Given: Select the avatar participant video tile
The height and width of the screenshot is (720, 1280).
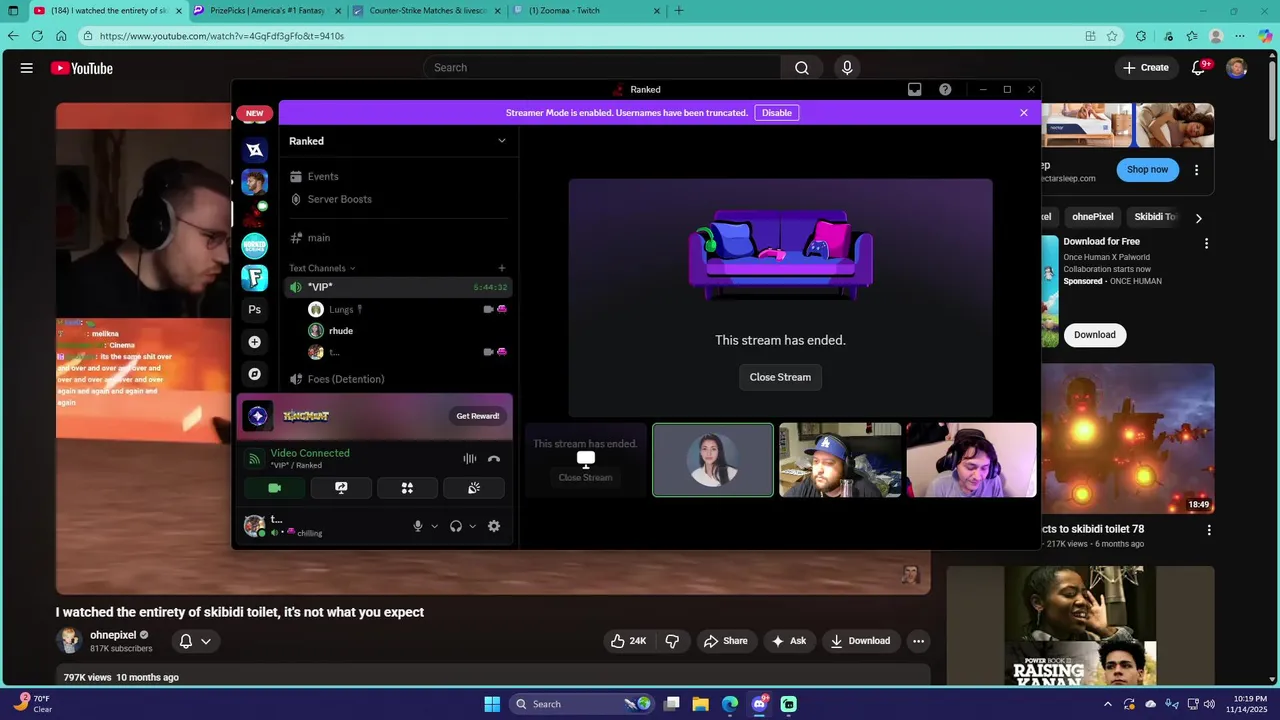Looking at the screenshot, I should [x=713, y=460].
